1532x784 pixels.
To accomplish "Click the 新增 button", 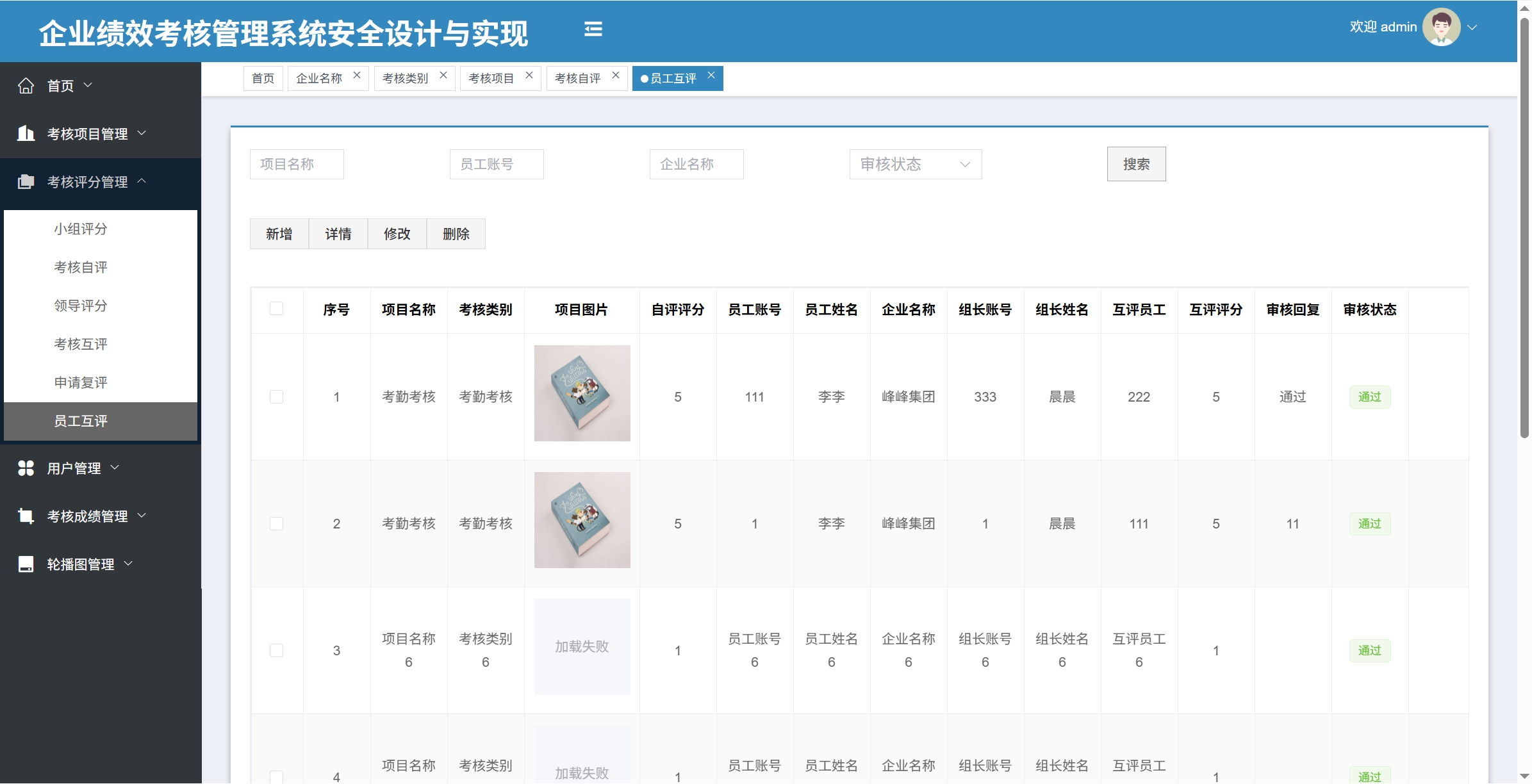I will pyautogui.click(x=279, y=234).
